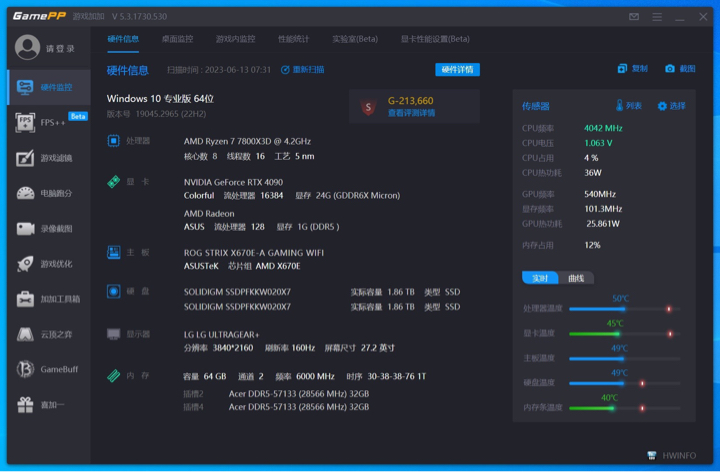Click the monitor 显示器 icon
This screenshot has height=472, width=720.
(x=113, y=334)
